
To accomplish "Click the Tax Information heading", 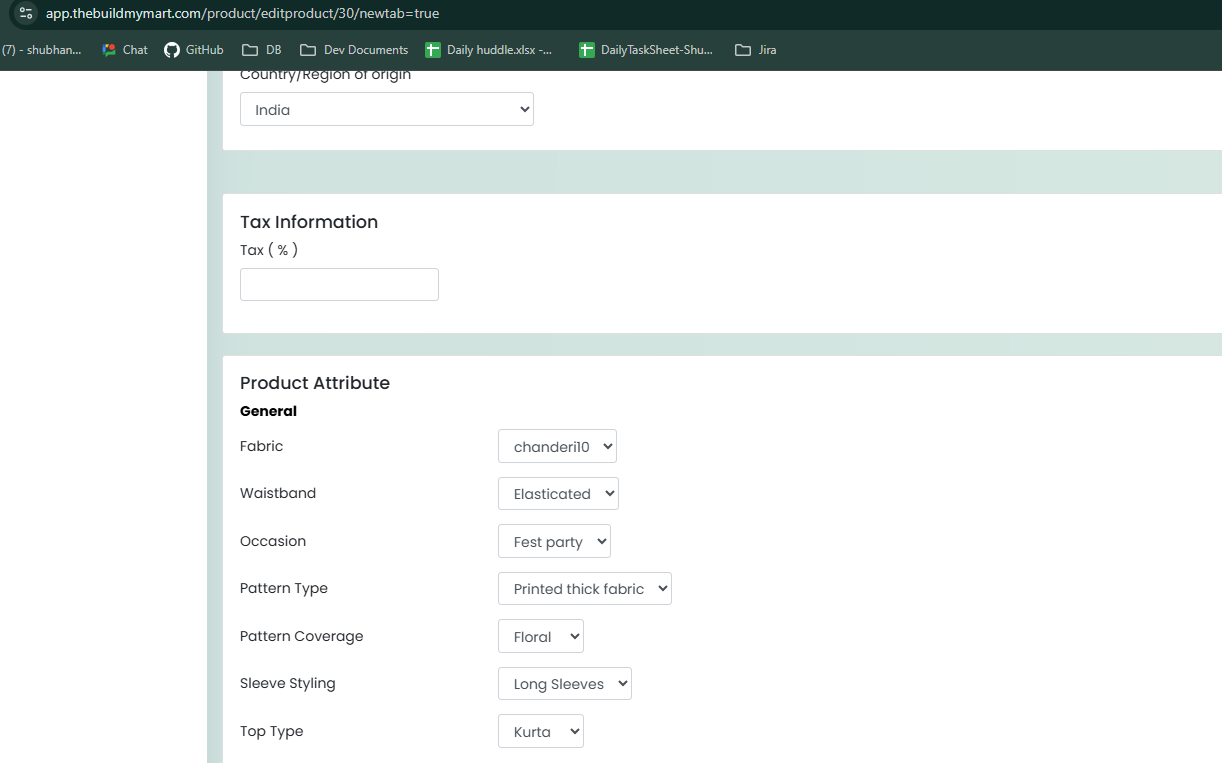I will pyautogui.click(x=309, y=222).
